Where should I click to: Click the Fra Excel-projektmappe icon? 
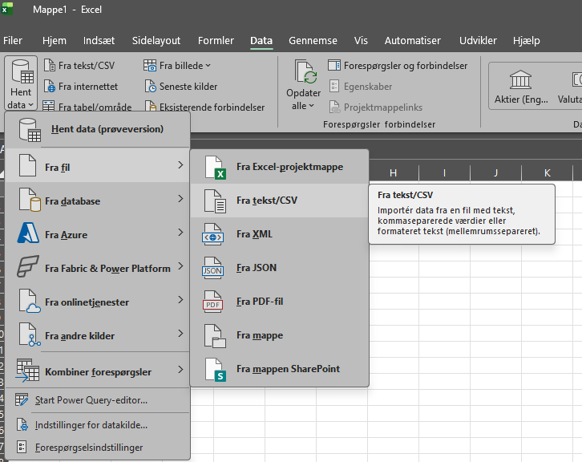pos(215,168)
